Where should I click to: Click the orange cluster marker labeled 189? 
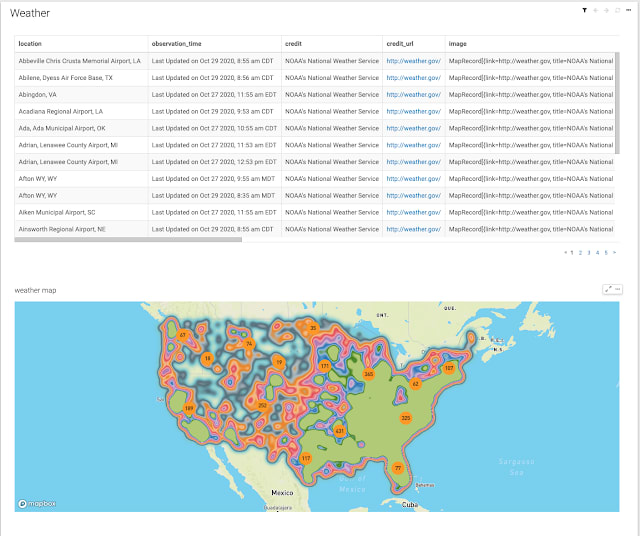[189, 408]
